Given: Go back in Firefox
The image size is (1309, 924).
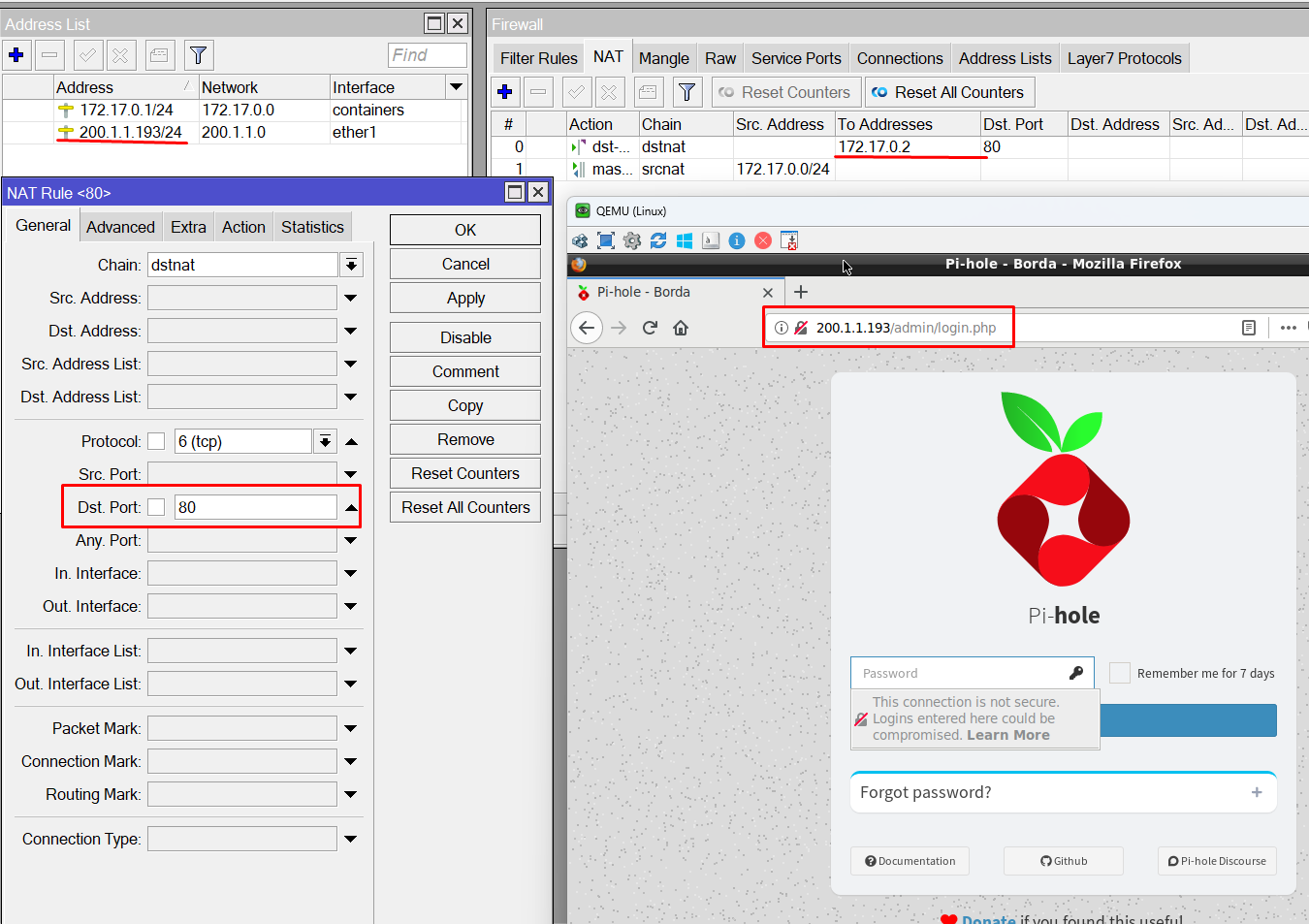Looking at the screenshot, I should (x=587, y=328).
